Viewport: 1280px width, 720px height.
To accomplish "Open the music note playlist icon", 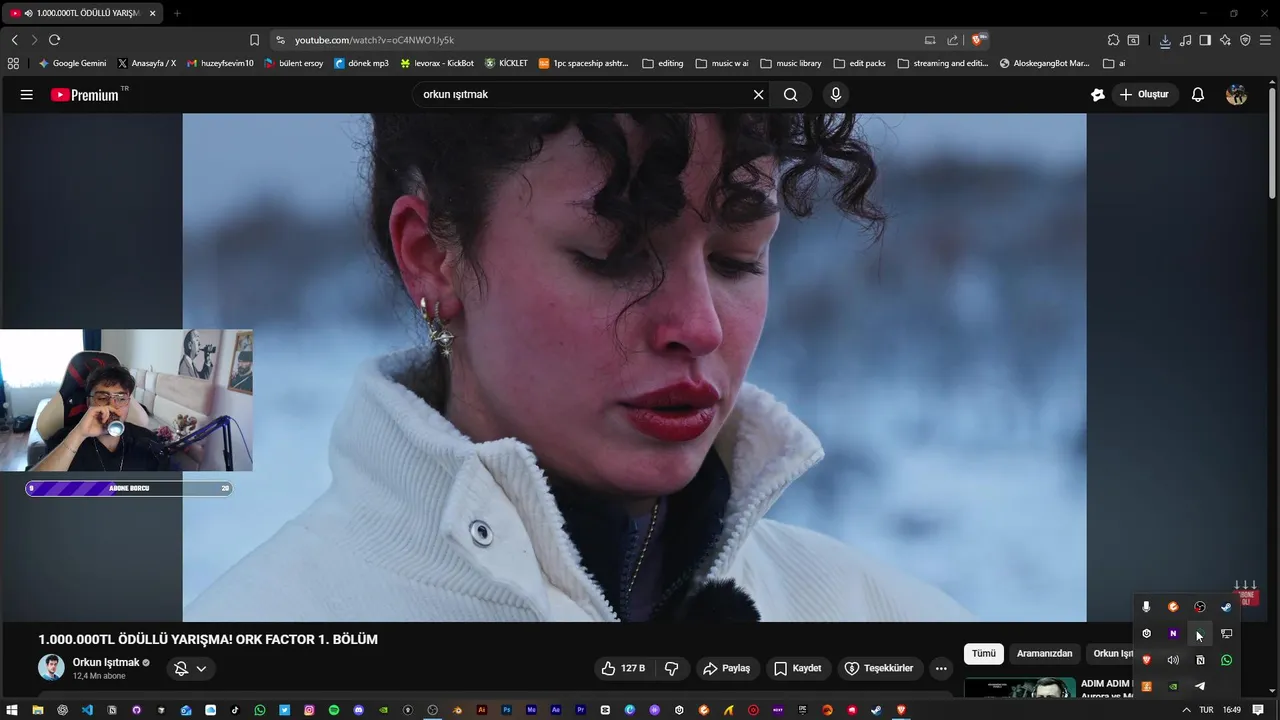I will coord(1186,40).
